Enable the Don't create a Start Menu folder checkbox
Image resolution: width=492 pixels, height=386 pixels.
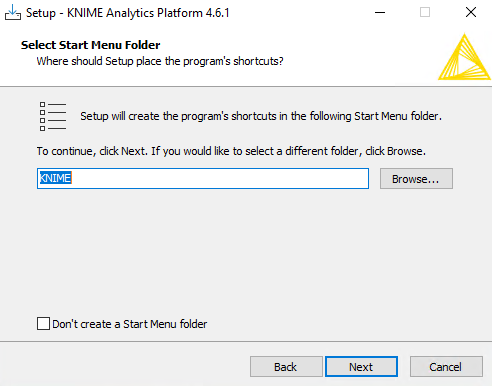43,324
